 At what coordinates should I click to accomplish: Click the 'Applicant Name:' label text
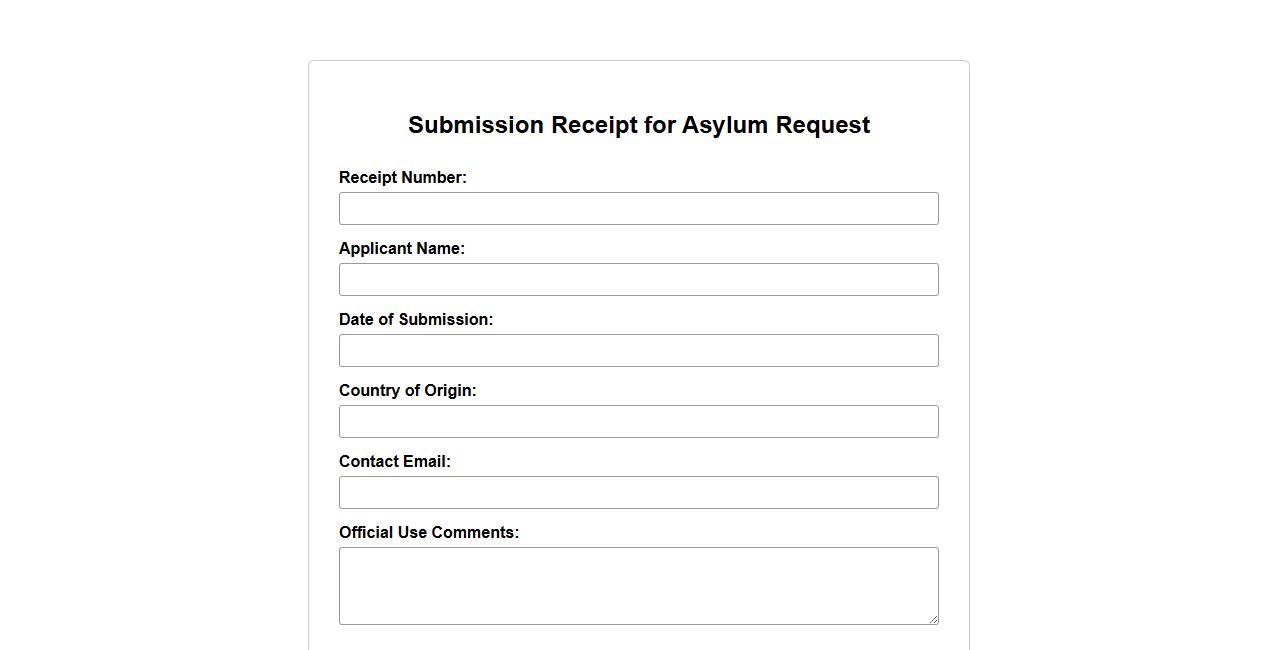pos(402,249)
